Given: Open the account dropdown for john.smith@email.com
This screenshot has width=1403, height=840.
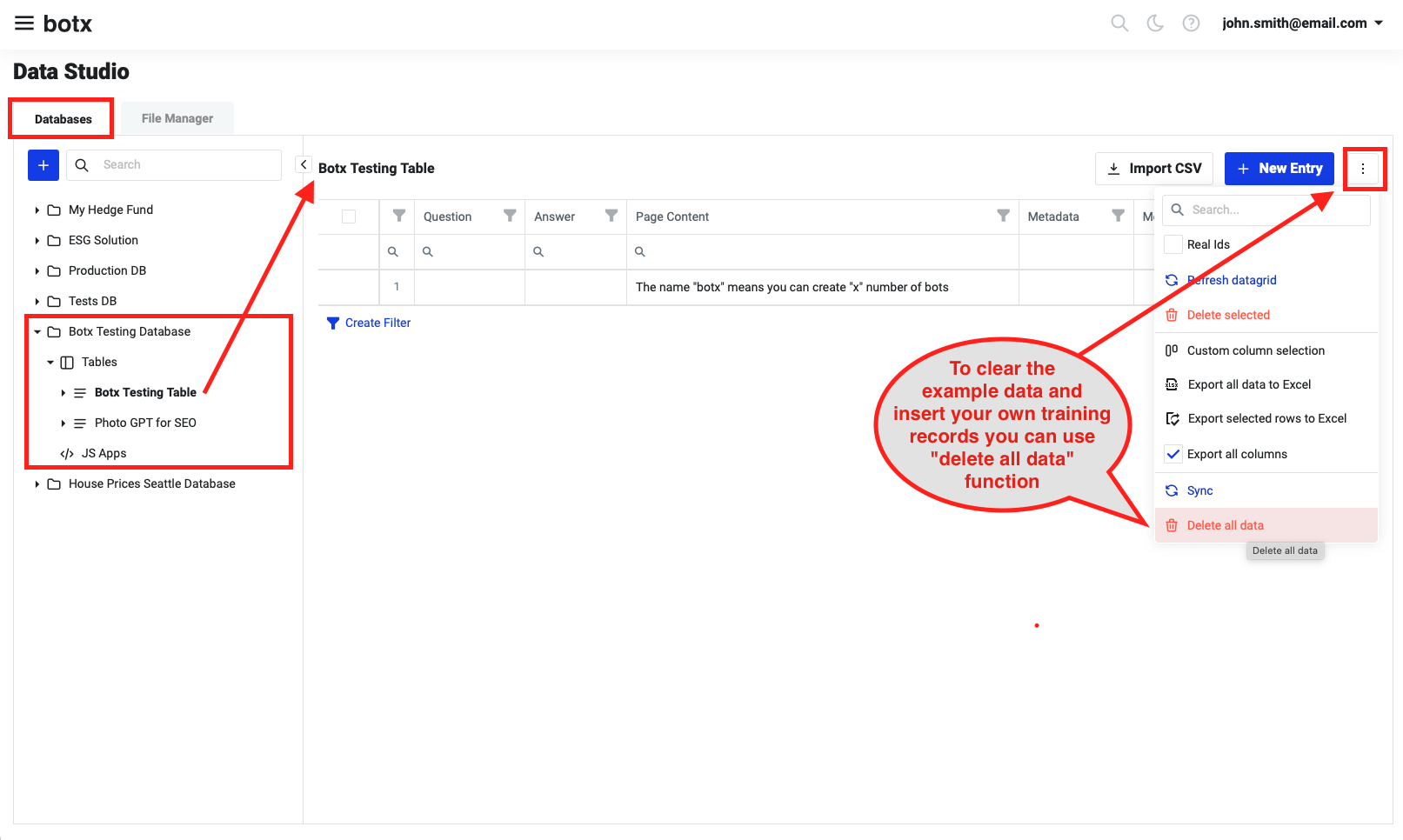Looking at the screenshot, I should click(1302, 23).
